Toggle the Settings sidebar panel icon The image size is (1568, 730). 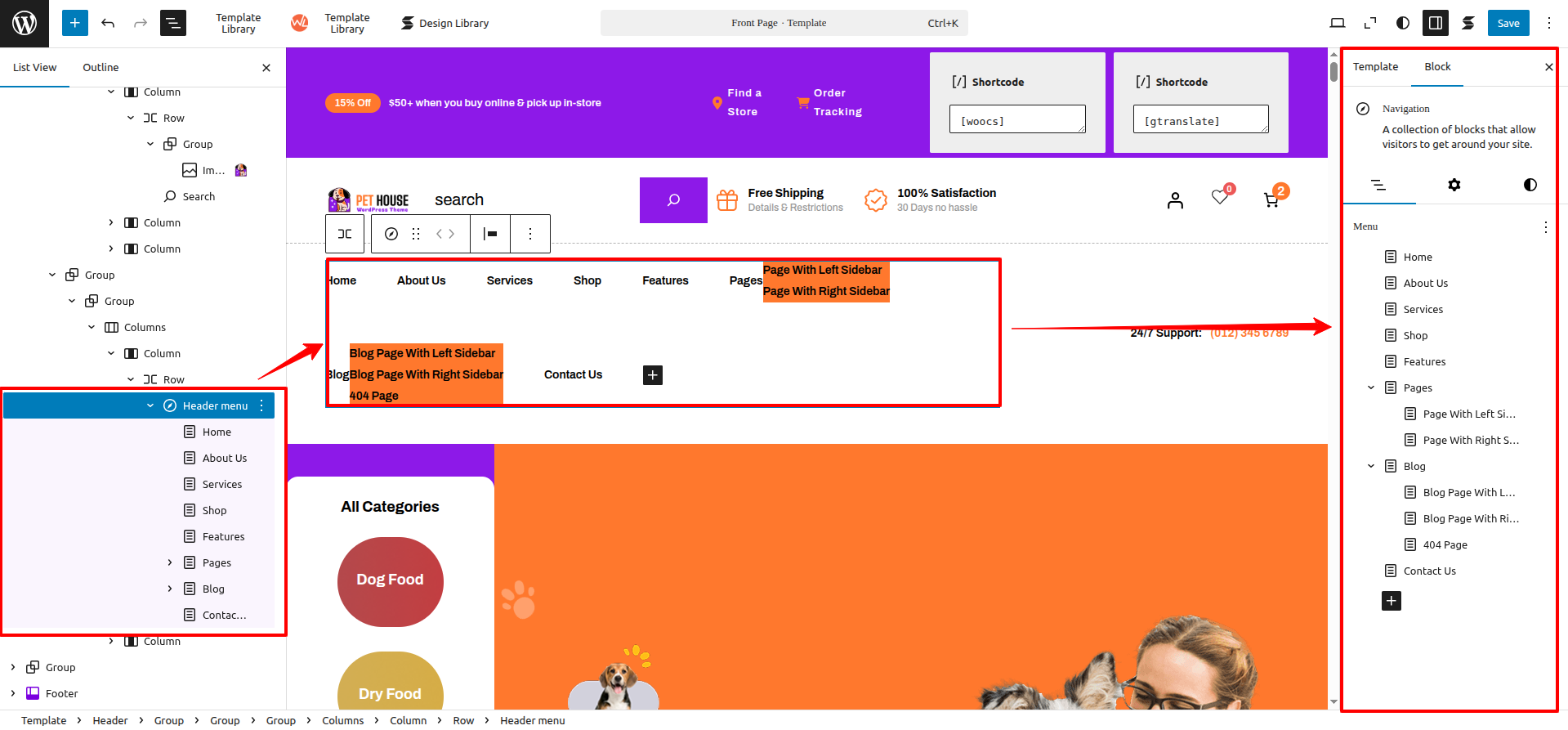[x=1435, y=23]
